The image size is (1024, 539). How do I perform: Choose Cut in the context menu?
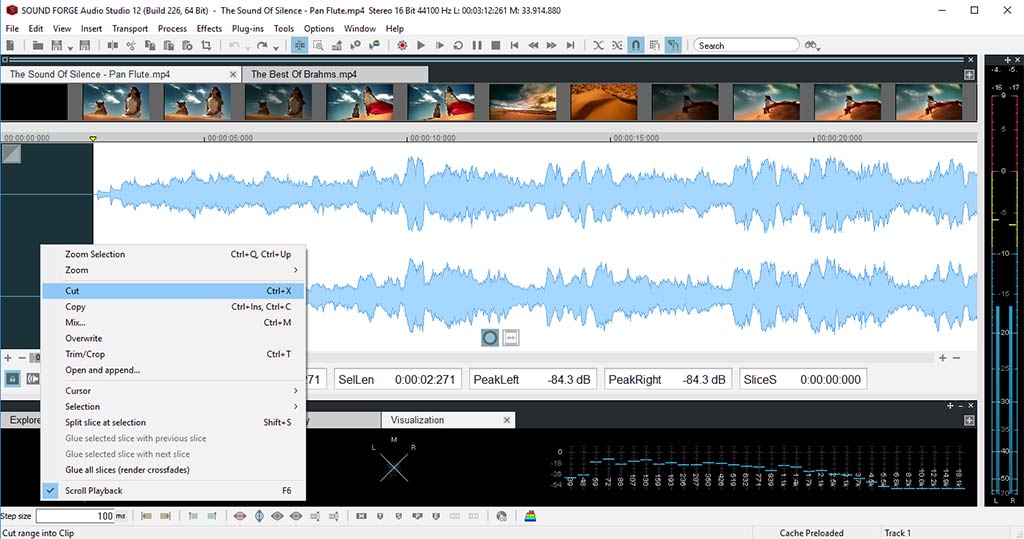[x=174, y=291]
